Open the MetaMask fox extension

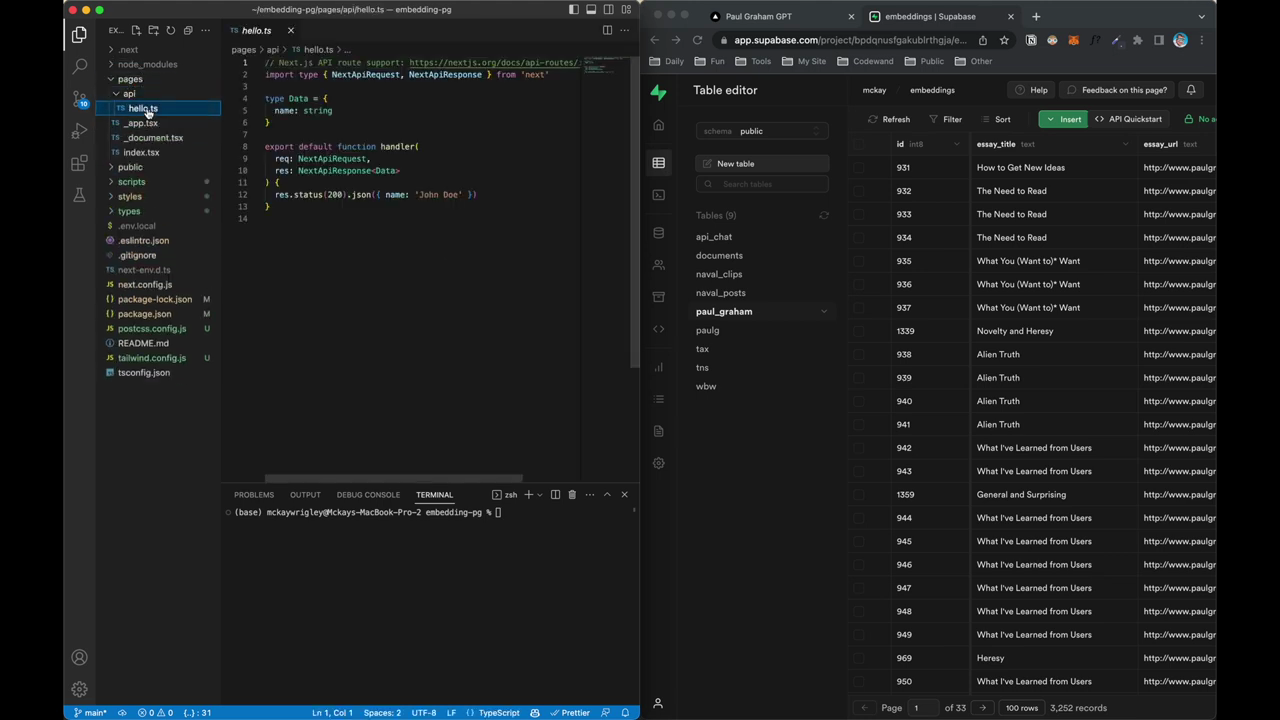pos(1073,40)
